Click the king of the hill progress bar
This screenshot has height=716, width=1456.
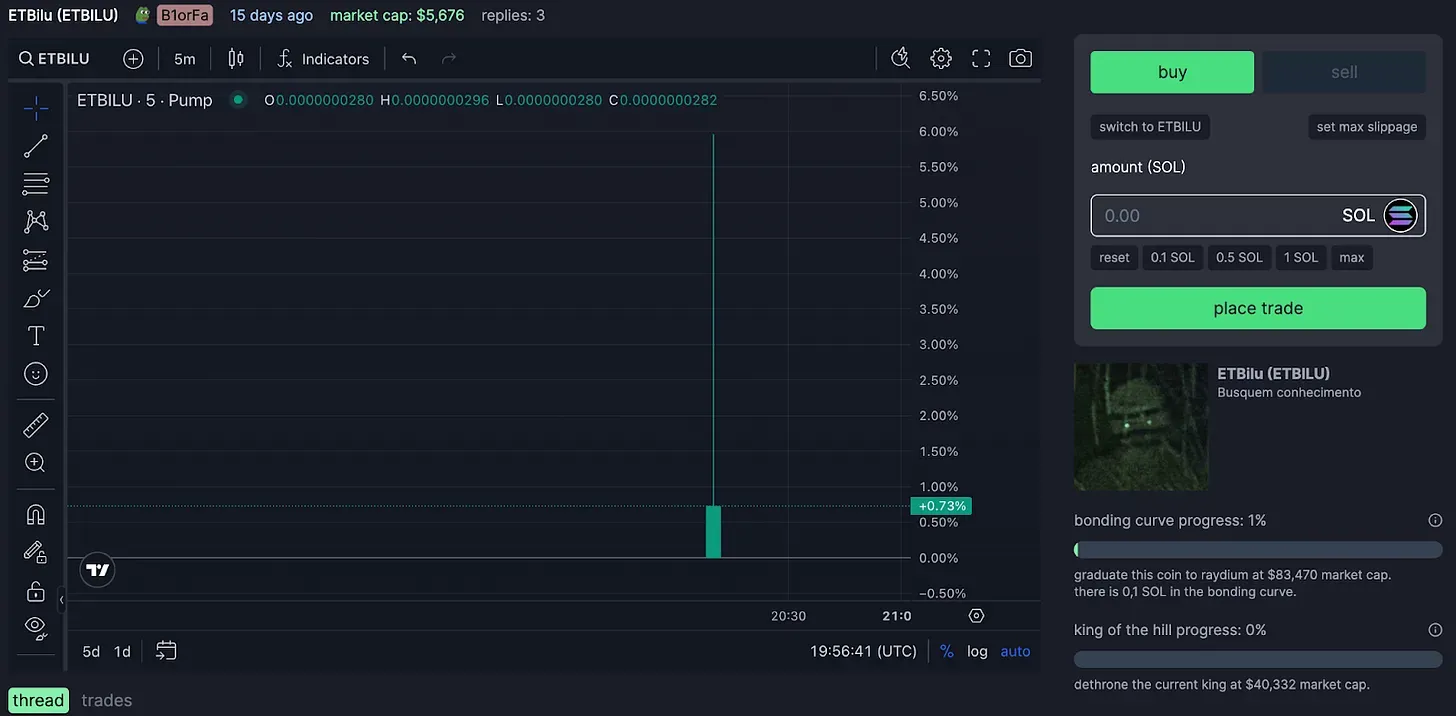click(x=1258, y=659)
